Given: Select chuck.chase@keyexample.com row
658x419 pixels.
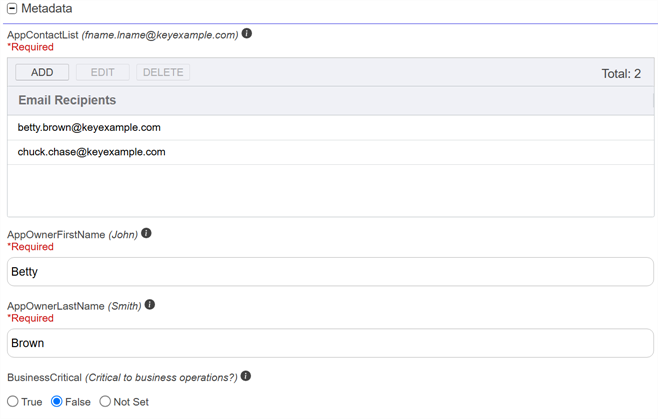Looking at the screenshot, I should point(91,152).
